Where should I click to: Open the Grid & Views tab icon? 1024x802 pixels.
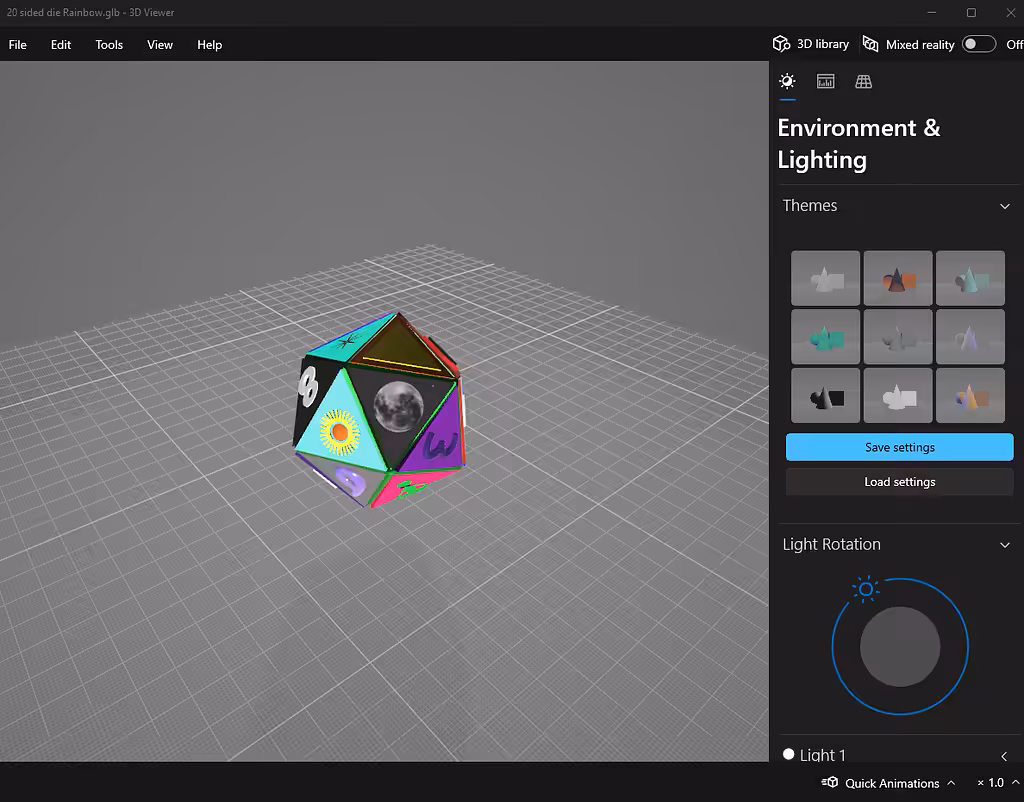[x=863, y=81]
